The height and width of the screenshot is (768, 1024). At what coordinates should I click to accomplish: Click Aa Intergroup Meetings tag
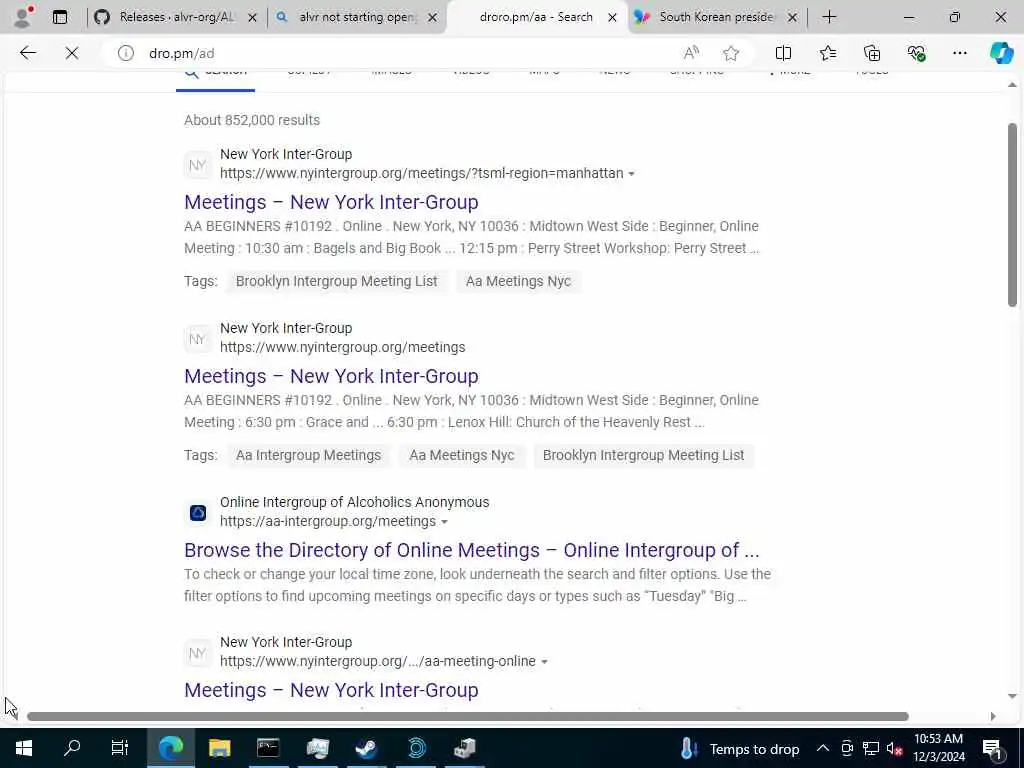coord(308,455)
